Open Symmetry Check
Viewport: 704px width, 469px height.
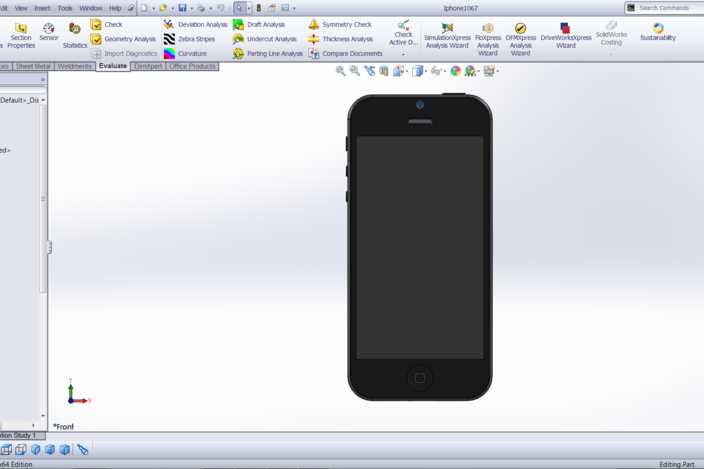pos(340,25)
